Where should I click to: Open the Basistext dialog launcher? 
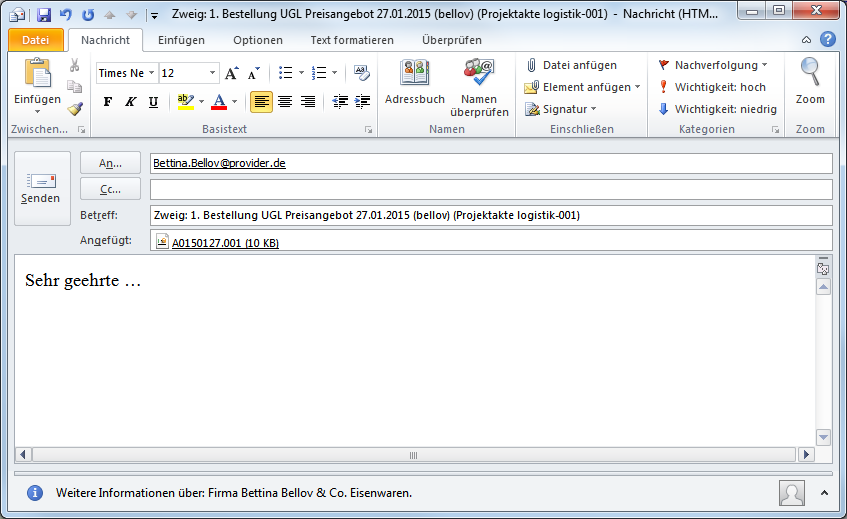(368, 130)
